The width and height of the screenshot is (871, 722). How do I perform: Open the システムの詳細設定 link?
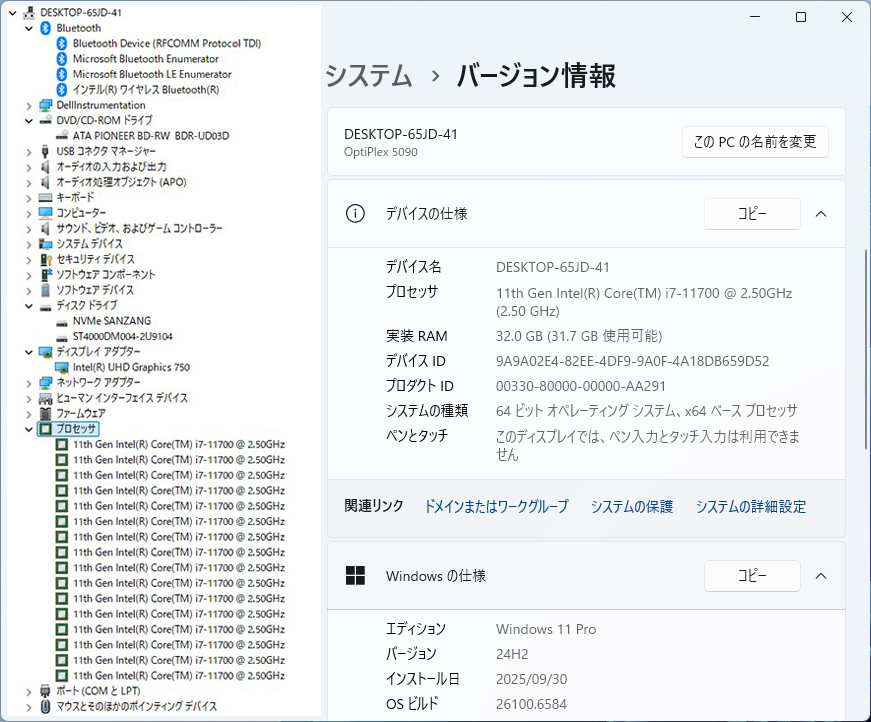tap(750, 507)
